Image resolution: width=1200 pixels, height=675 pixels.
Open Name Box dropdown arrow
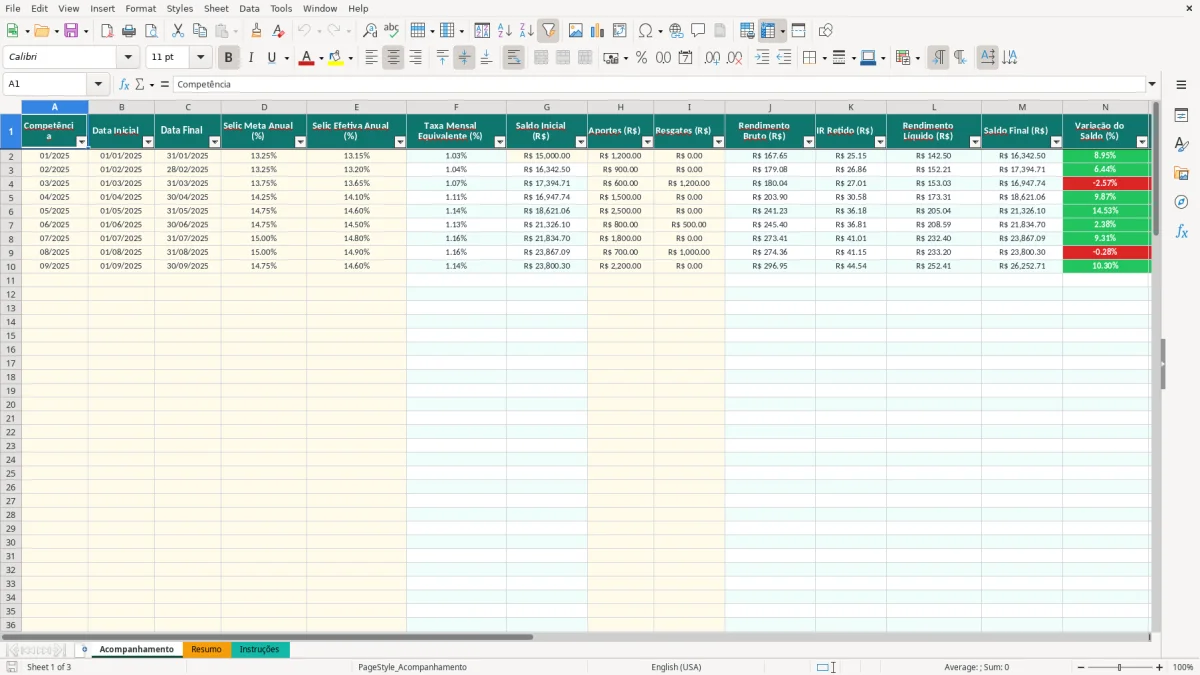(98, 84)
